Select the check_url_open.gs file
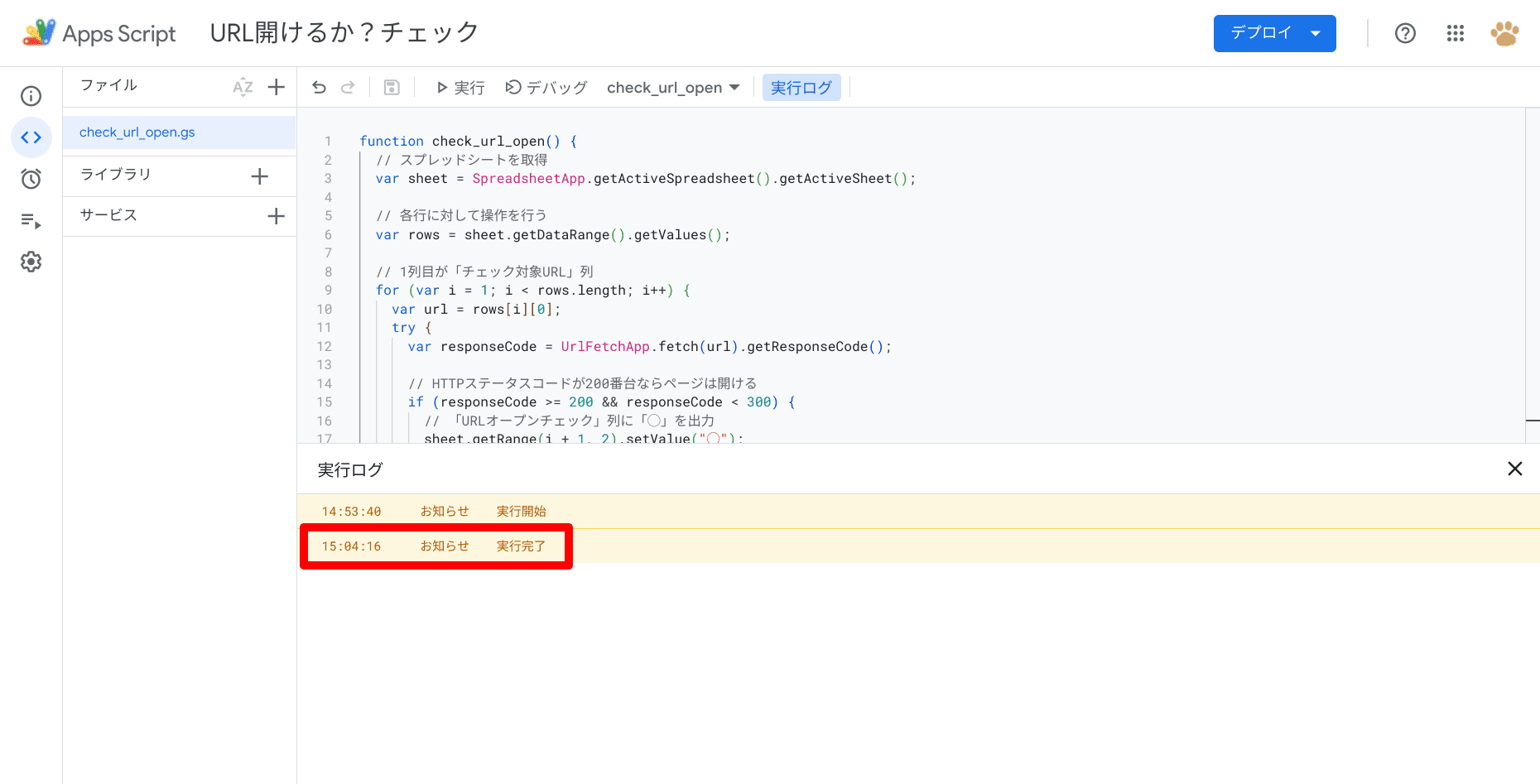1540x784 pixels. tap(136, 132)
